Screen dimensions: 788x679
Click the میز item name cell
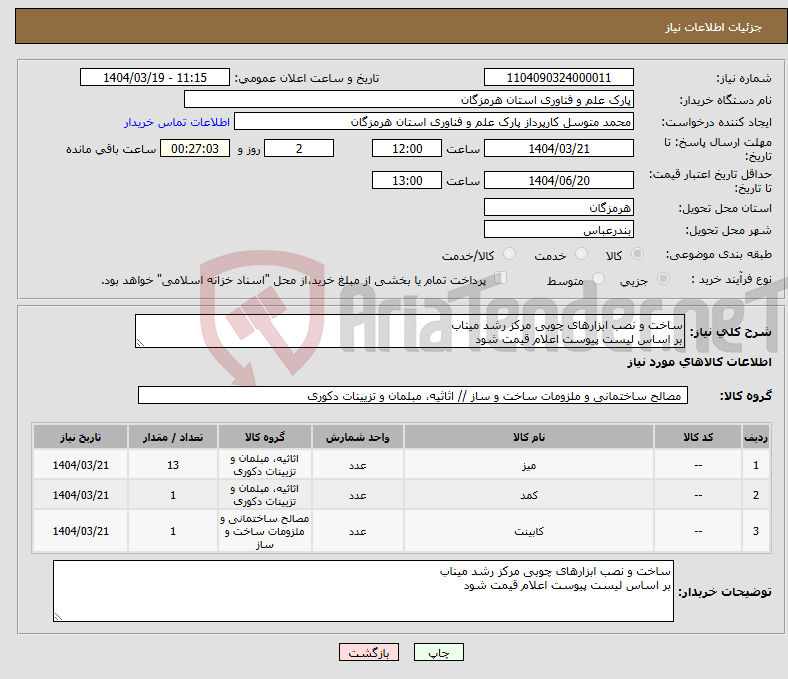point(529,465)
